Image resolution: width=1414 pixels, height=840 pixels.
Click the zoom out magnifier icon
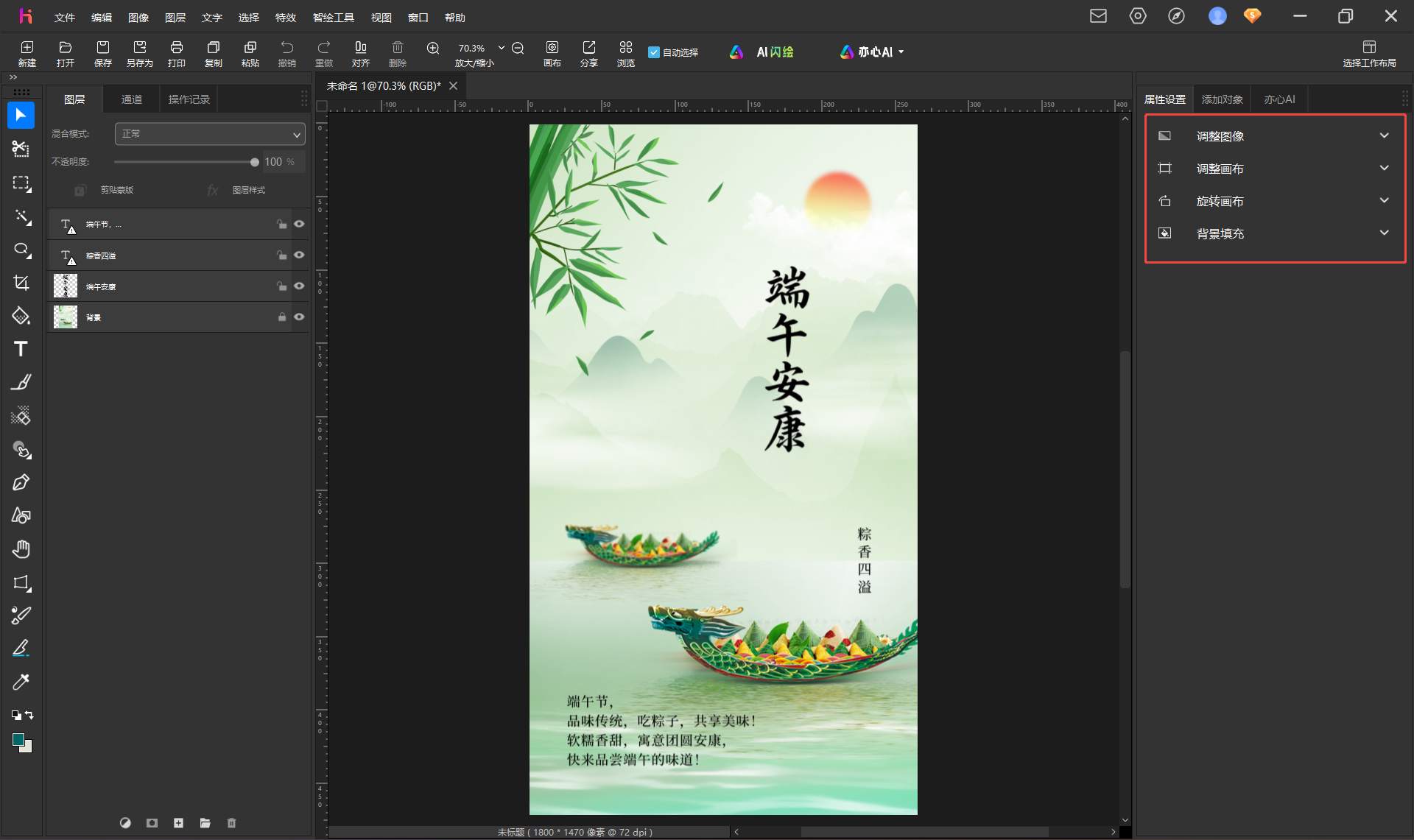(518, 48)
